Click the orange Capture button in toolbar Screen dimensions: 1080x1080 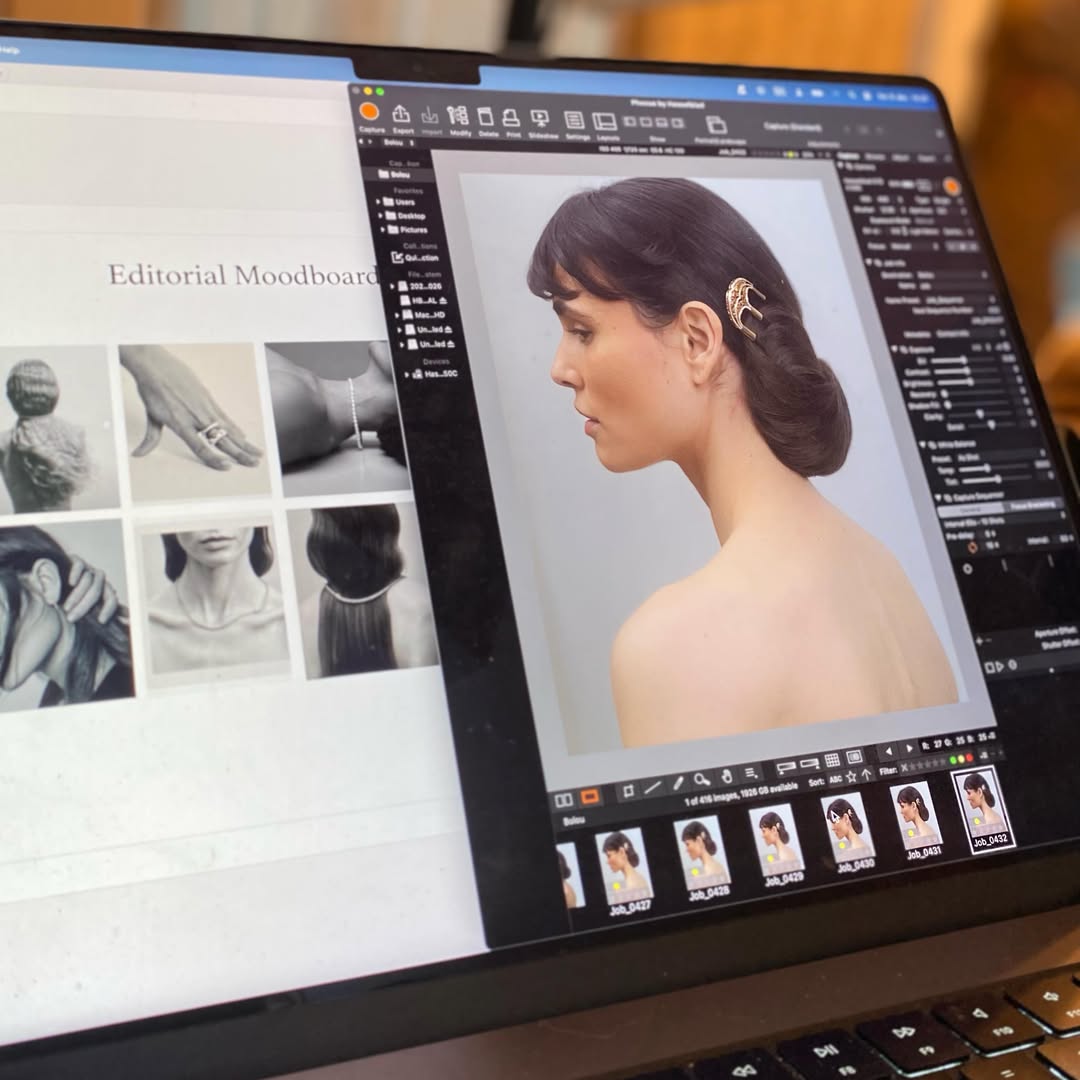[x=370, y=112]
